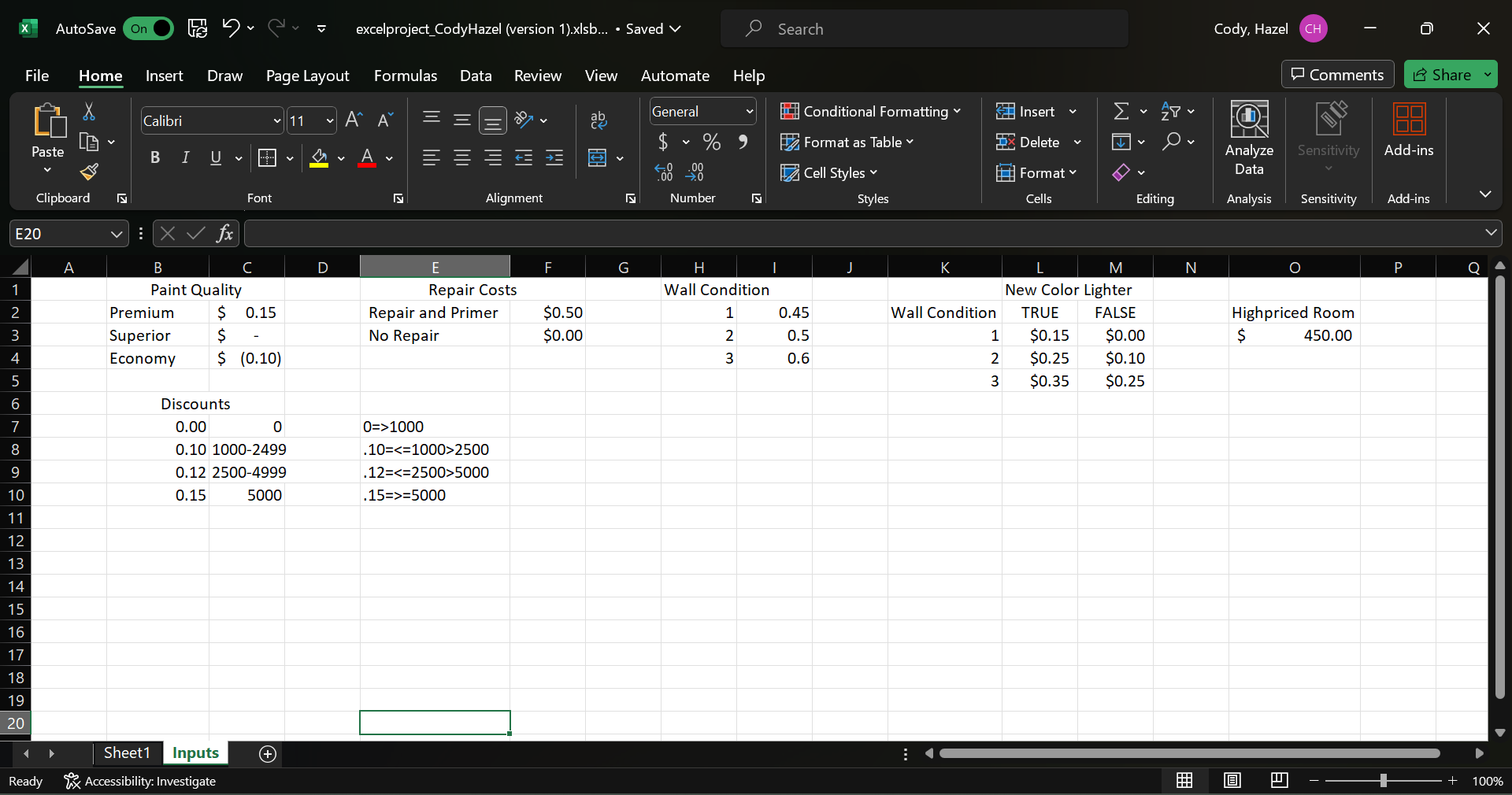Open the Comments pane button

pyautogui.click(x=1337, y=75)
